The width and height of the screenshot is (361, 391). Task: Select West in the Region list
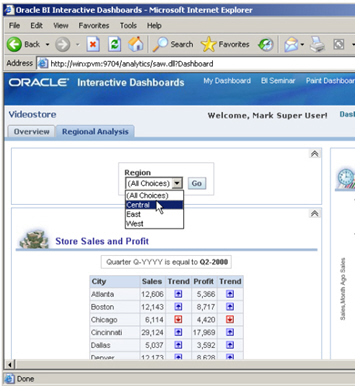(x=154, y=223)
